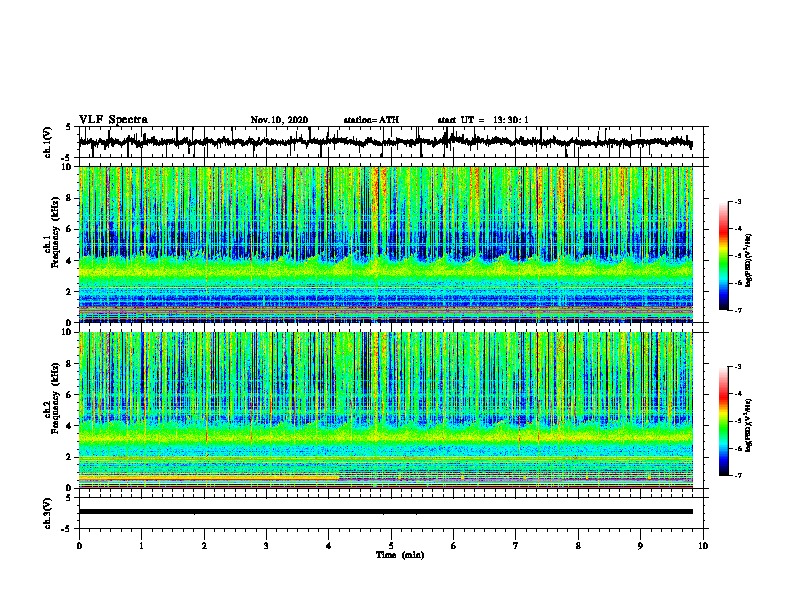792x612 pixels.
Task: Click the "6" kHz tick on ch.1 frequency axis
Action: (69, 229)
